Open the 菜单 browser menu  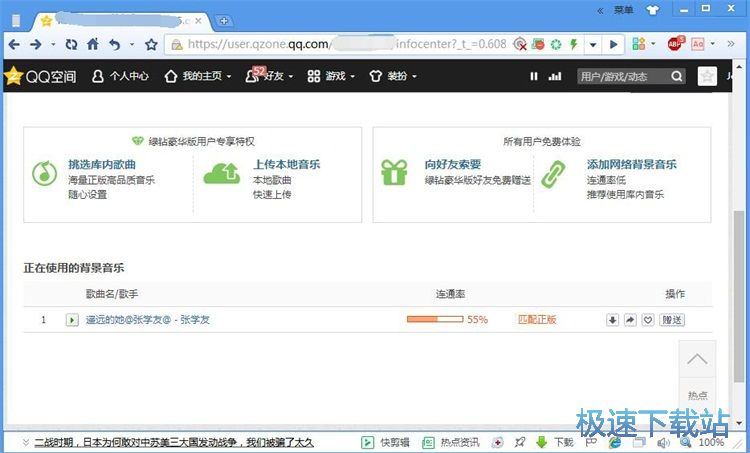pos(624,10)
